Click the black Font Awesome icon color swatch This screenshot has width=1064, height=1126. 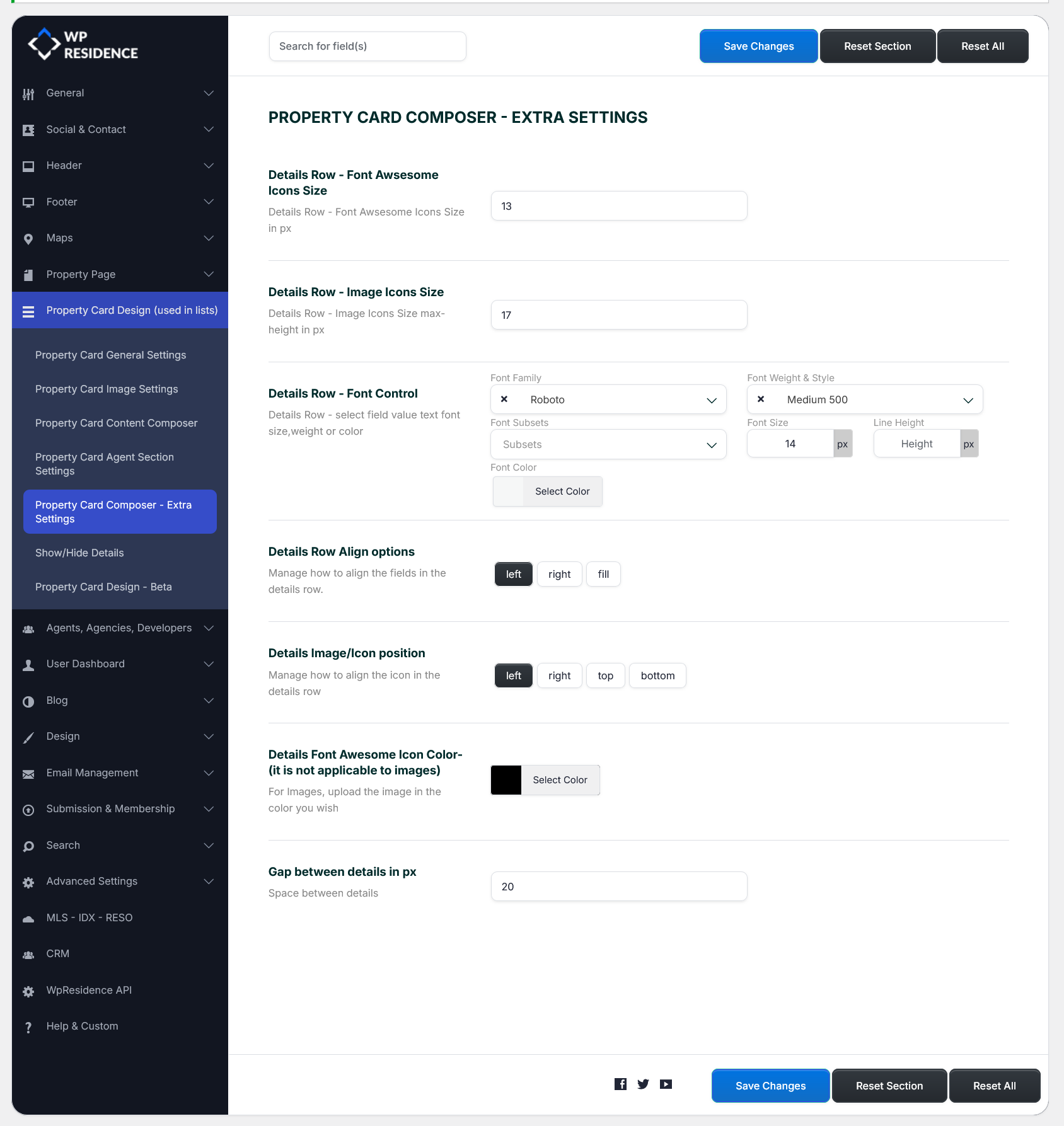pos(506,780)
